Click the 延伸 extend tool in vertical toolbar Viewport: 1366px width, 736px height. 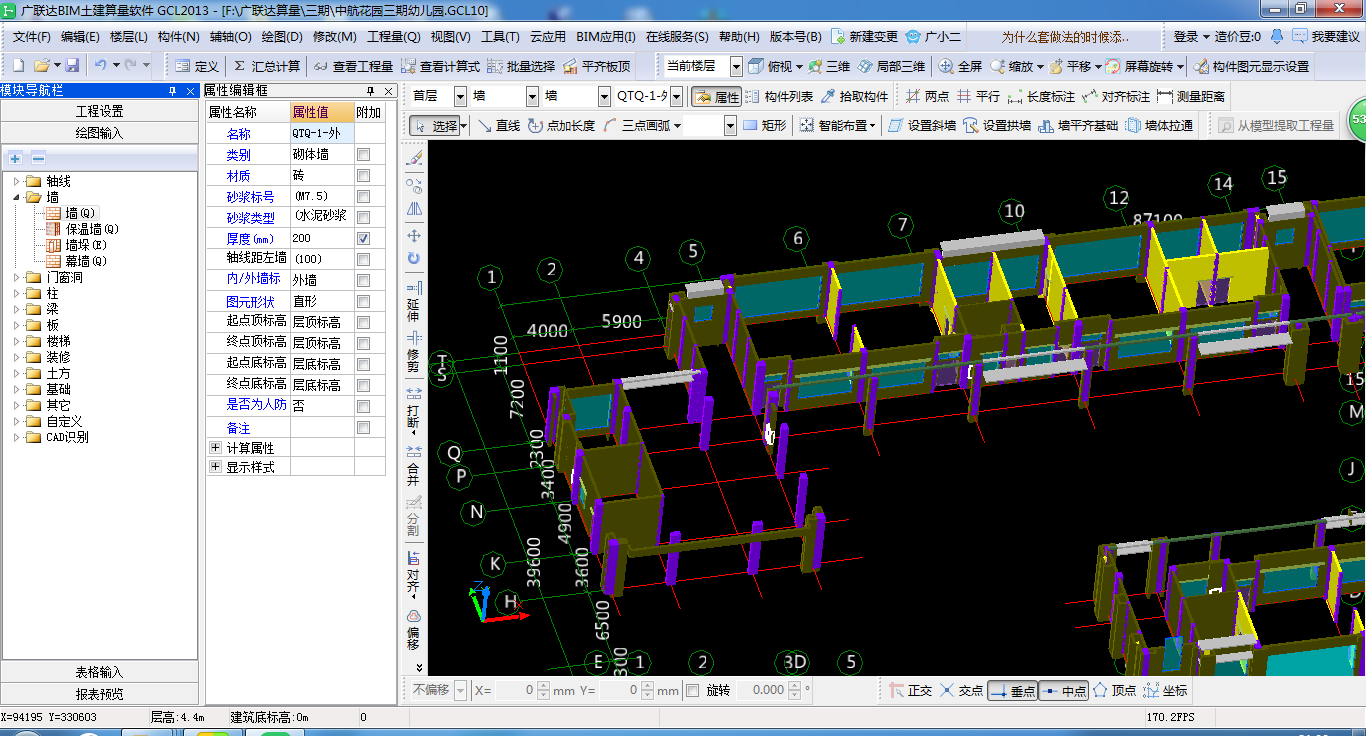(413, 303)
